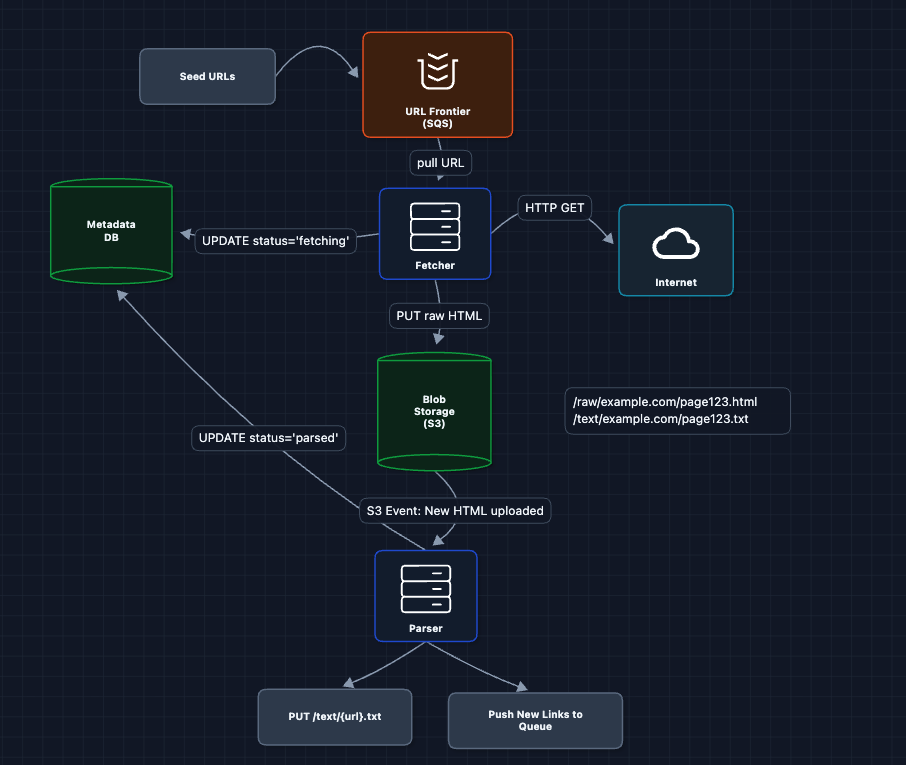The width and height of the screenshot is (906, 765).
Task: Select the 'pull URL' edge label
Action: (x=438, y=162)
